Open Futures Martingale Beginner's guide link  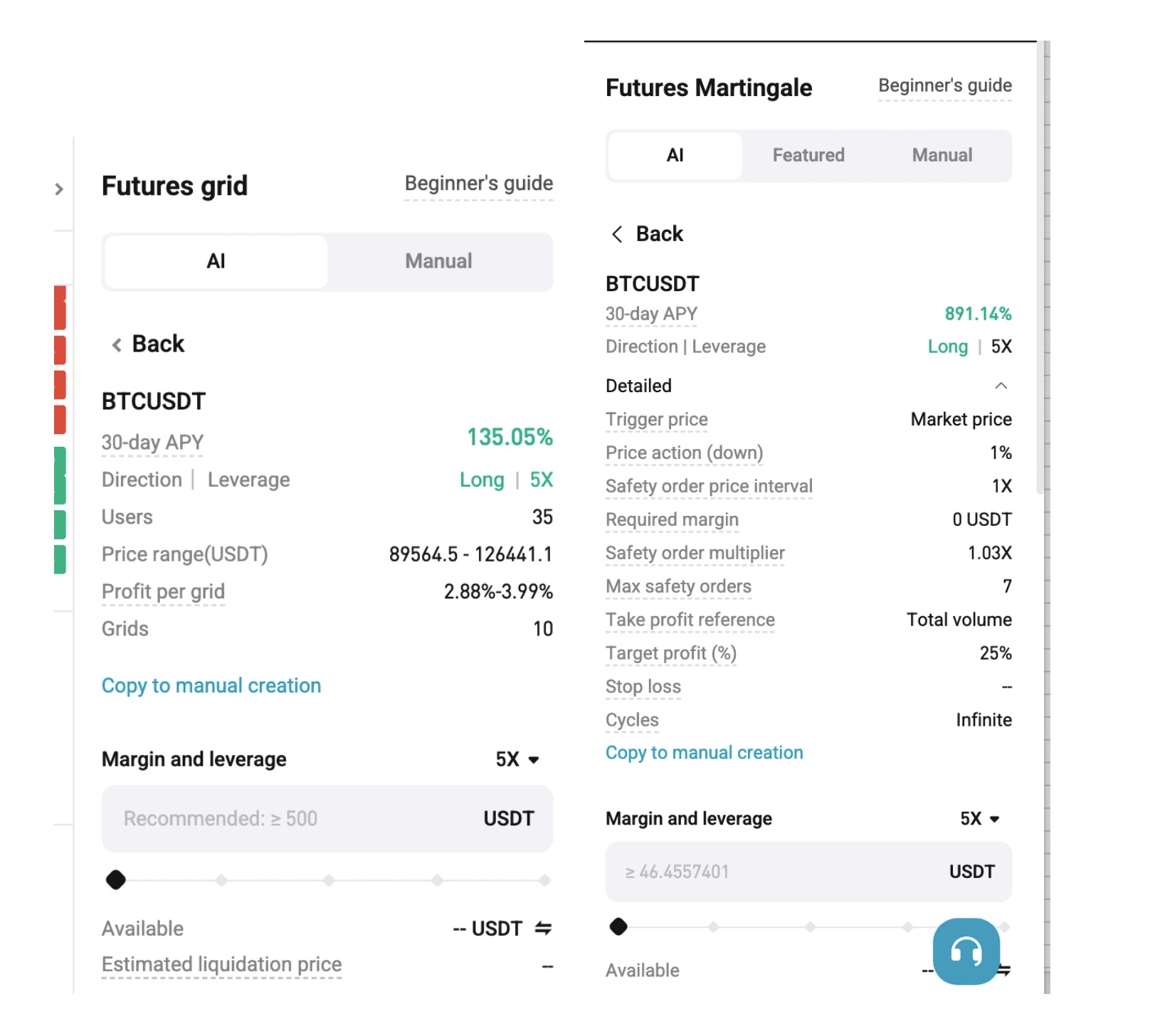[x=944, y=85]
